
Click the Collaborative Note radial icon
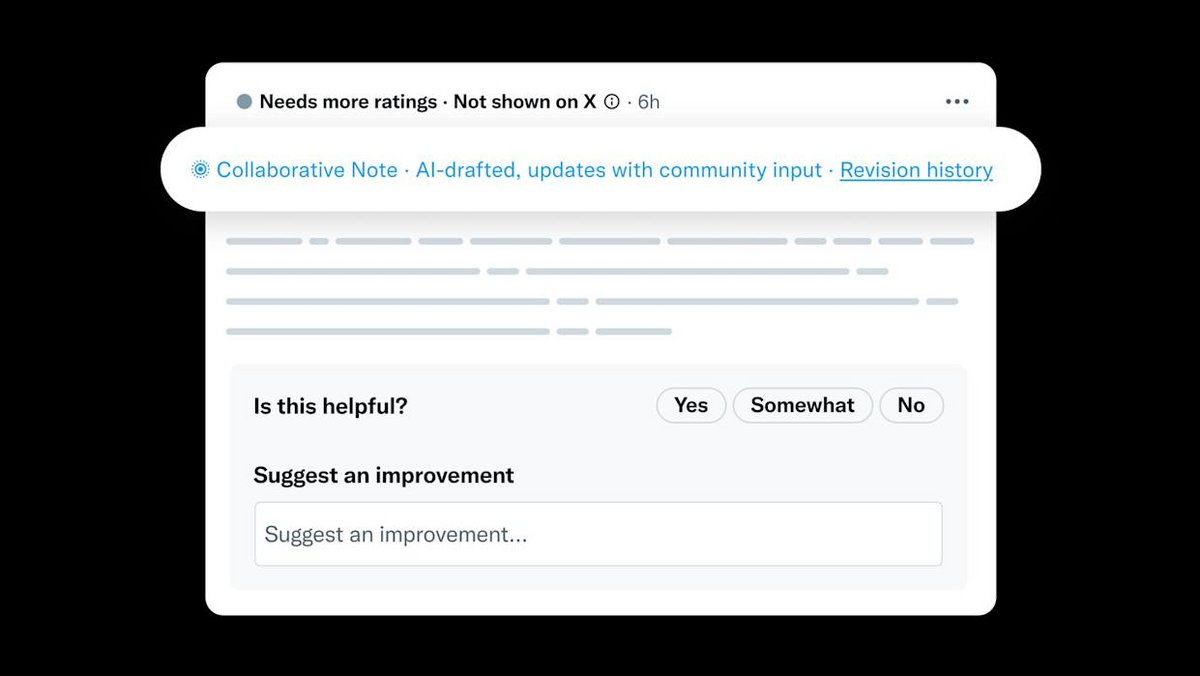(200, 171)
